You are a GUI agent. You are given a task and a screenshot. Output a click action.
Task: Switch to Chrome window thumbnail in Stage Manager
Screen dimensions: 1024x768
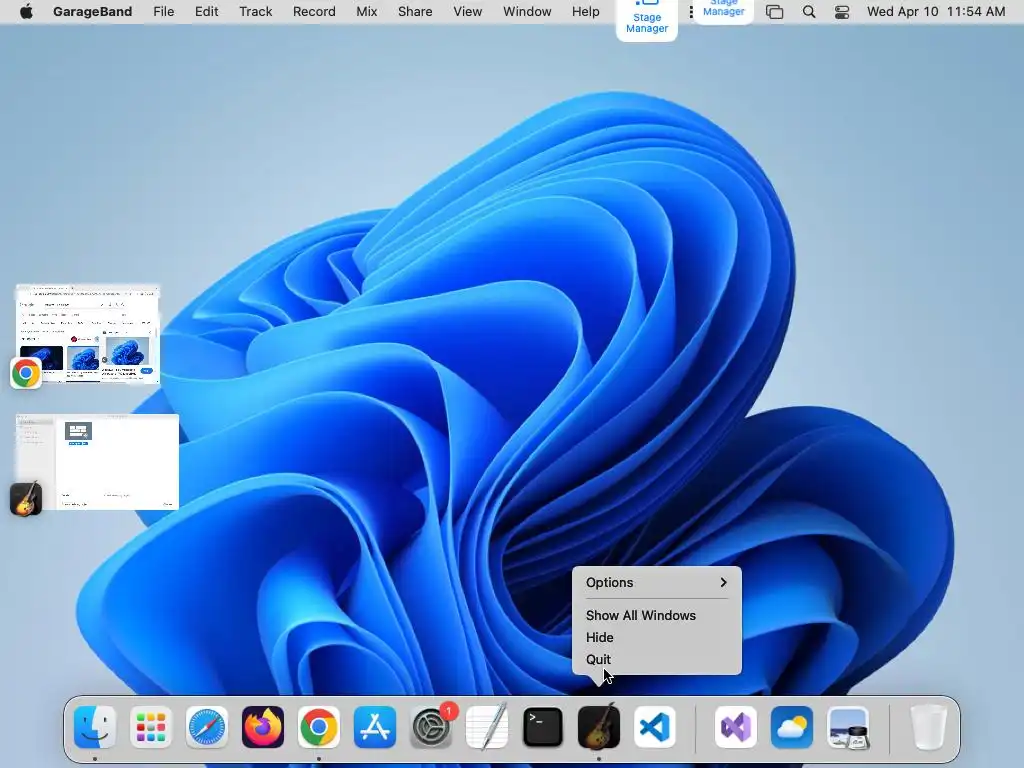point(88,333)
